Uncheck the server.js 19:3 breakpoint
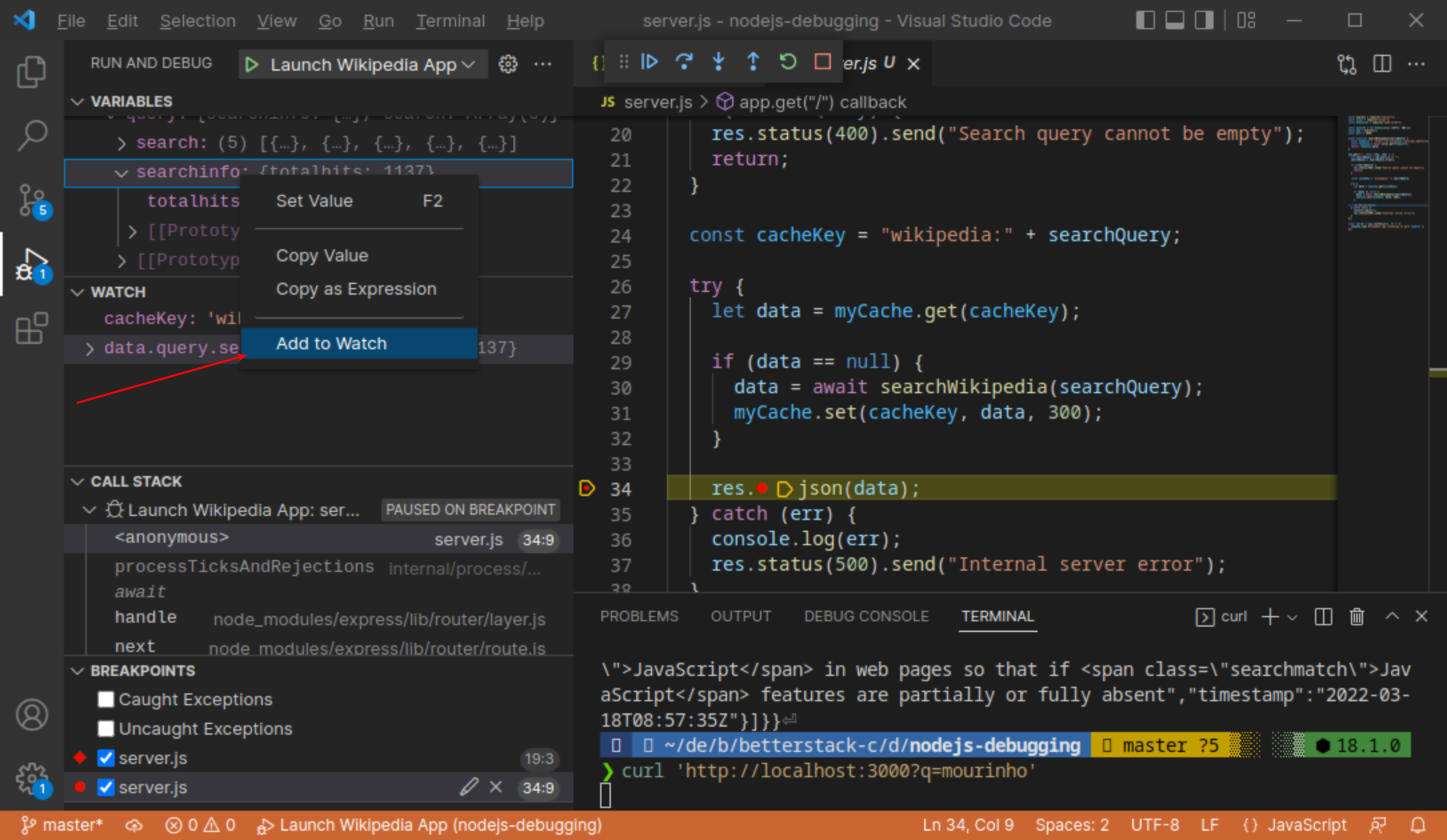 105,758
